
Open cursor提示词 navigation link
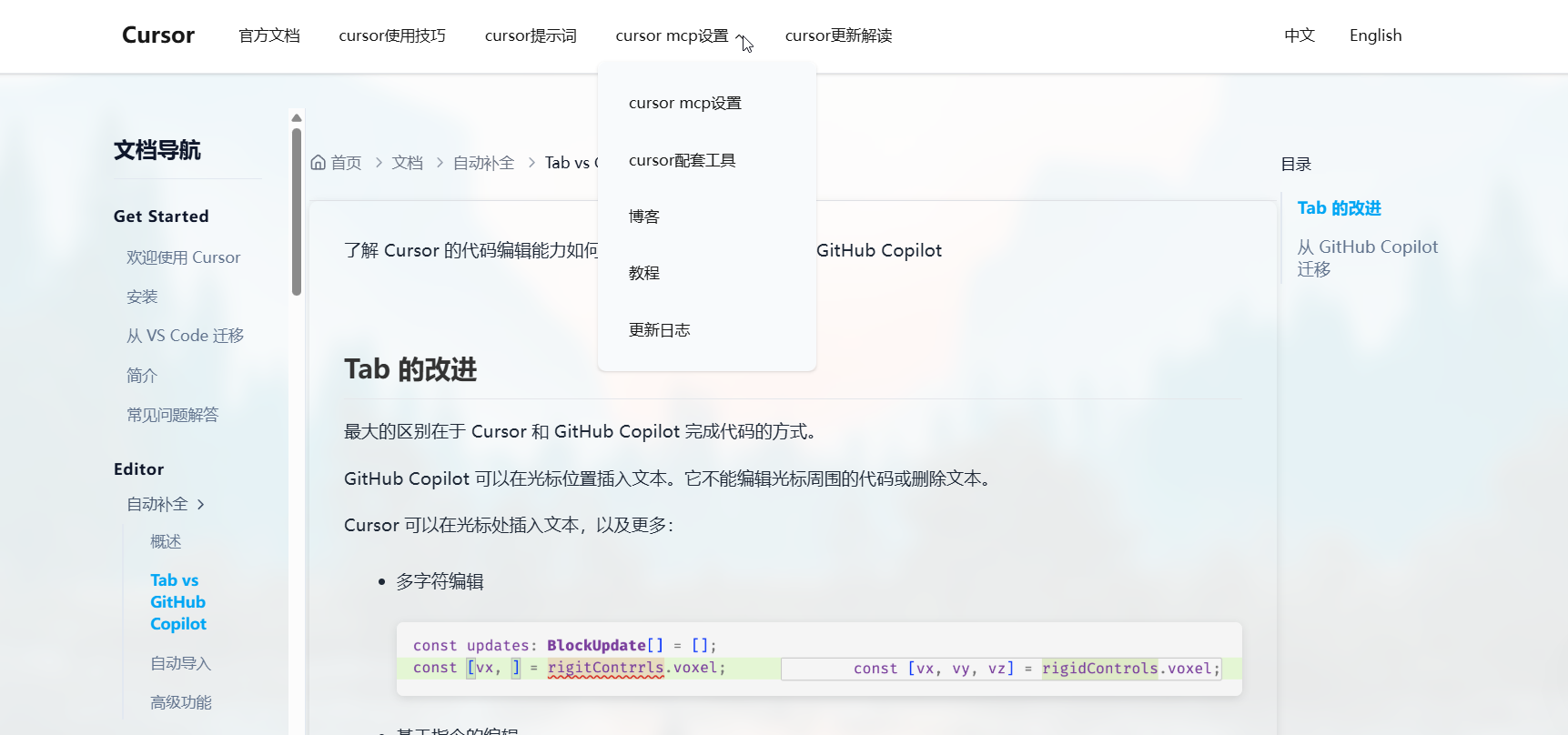pos(530,35)
